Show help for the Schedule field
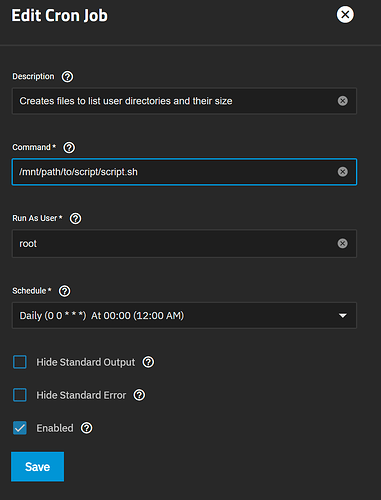The height and width of the screenshot is (500, 381). [64, 291]
